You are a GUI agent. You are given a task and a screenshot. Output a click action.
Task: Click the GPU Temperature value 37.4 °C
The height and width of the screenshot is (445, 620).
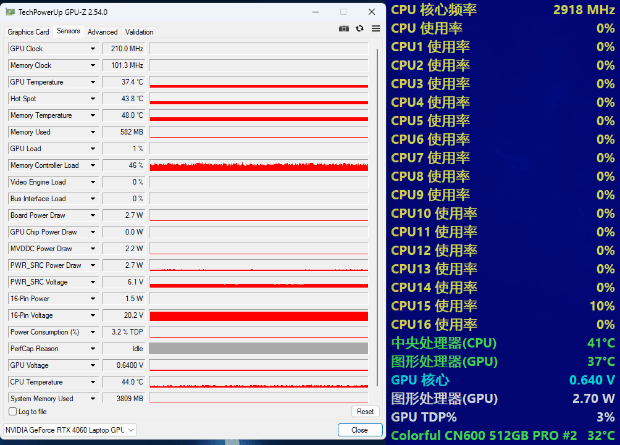124,82
